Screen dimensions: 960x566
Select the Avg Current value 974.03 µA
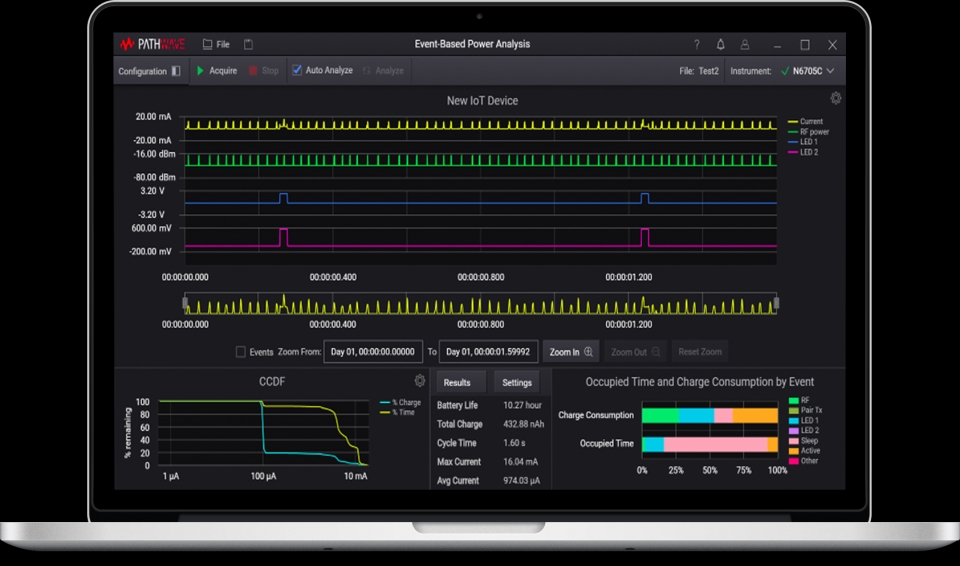click(522, 481)
